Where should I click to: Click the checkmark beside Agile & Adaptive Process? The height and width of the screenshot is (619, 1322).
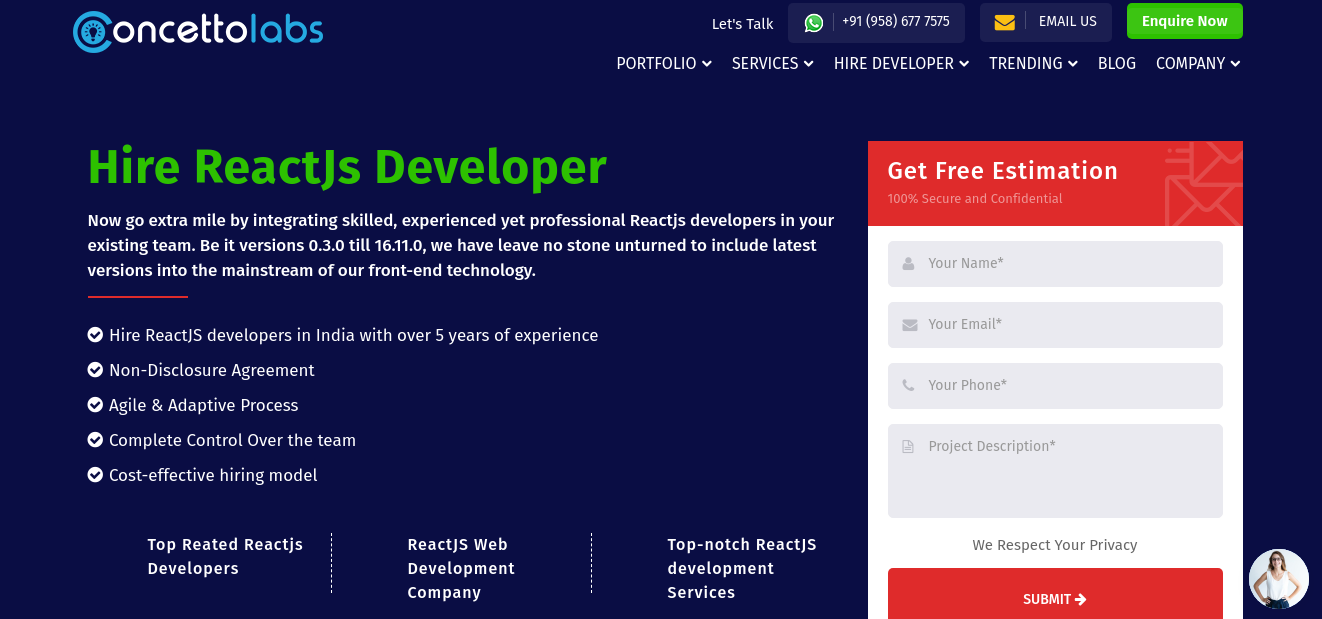tap(95, 404)
